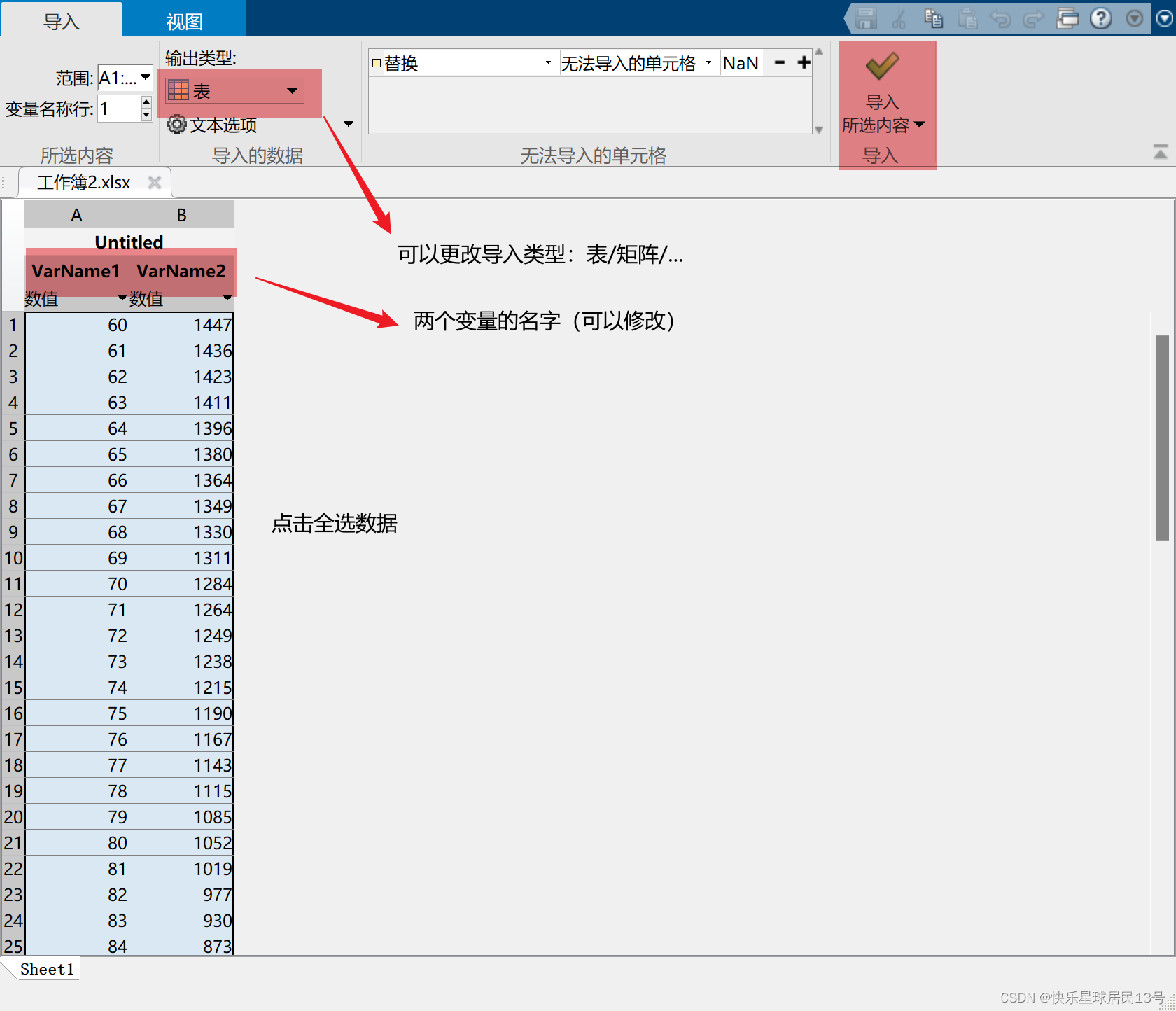The image size is (1176, 1011).
Task: Open help via question mark icon
Action: [x=1101, y=19]
